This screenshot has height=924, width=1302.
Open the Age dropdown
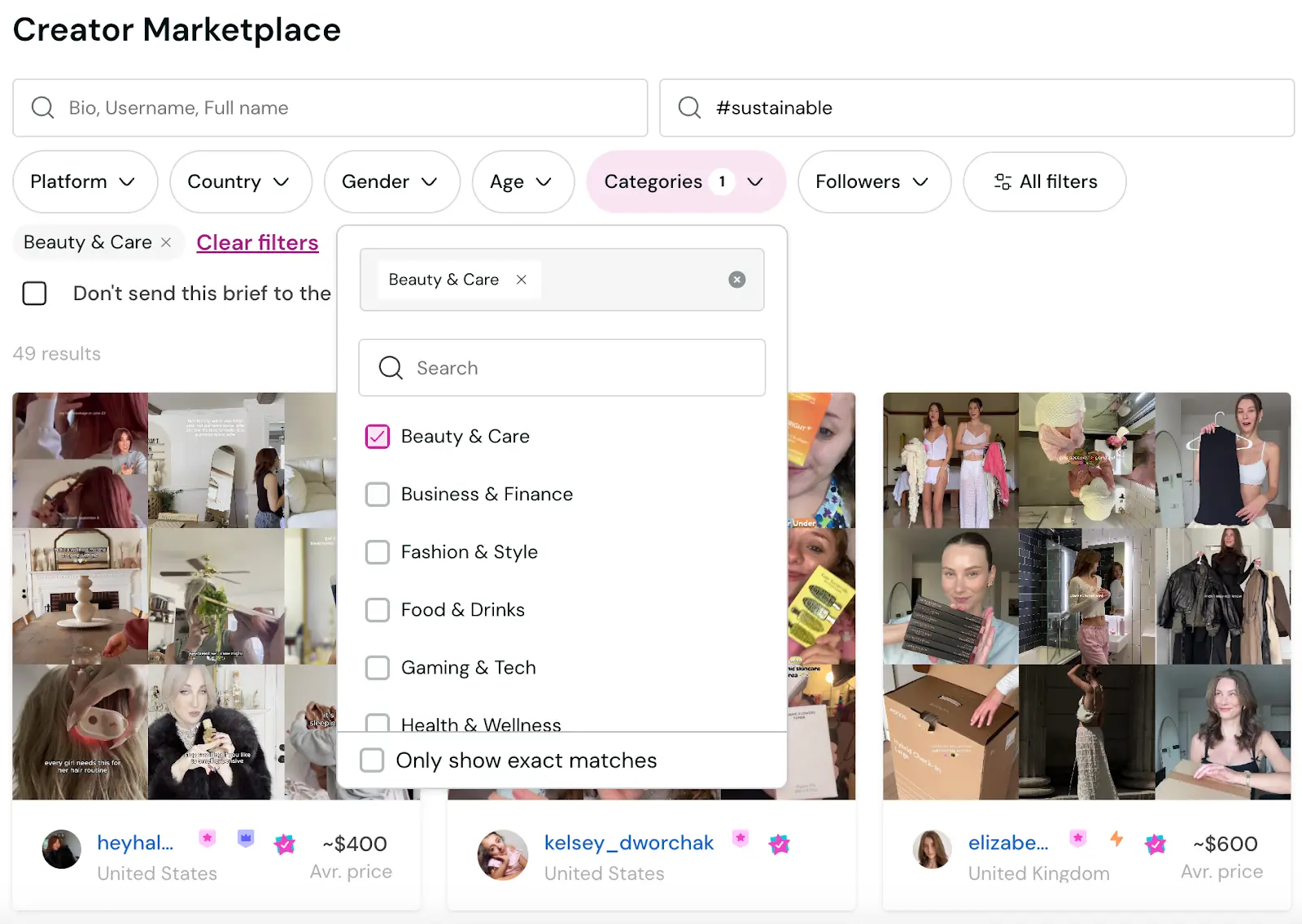(522, 181)
